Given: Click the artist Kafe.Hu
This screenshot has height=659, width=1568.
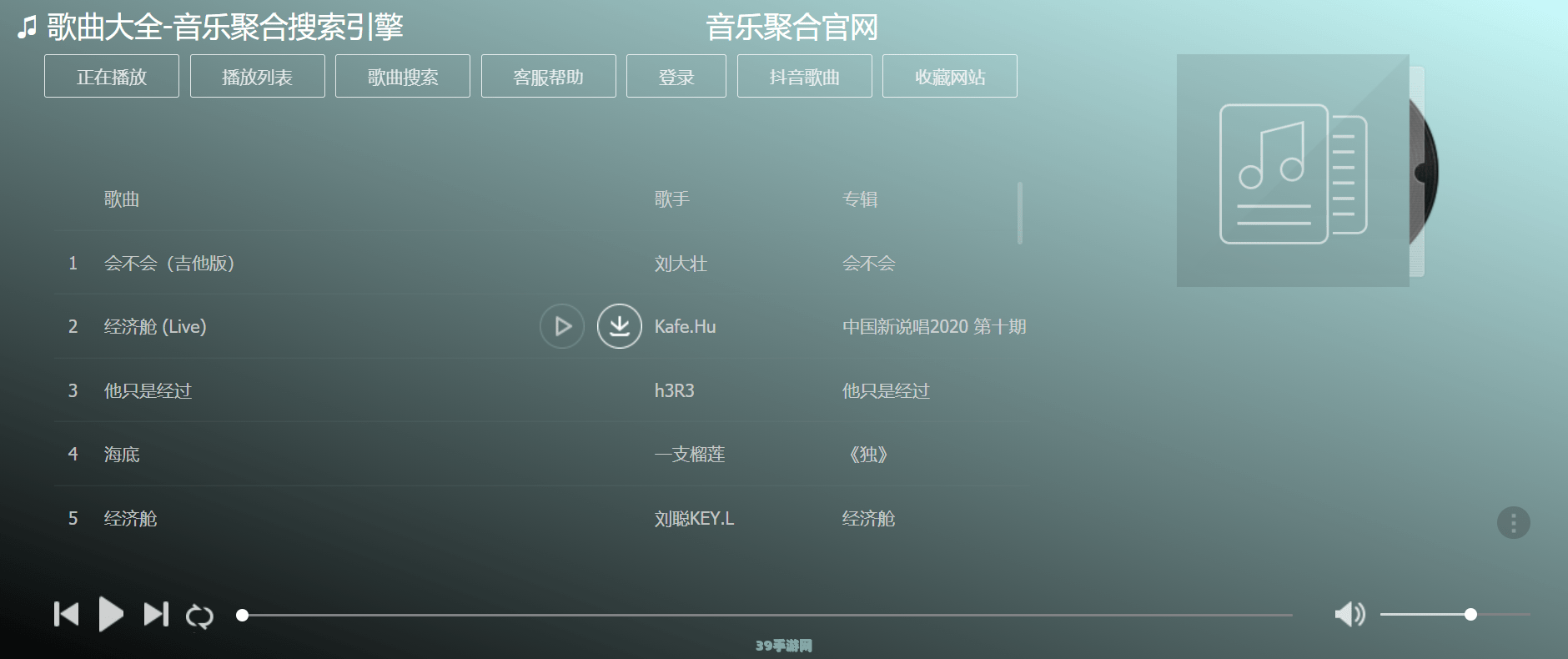Looking at the screenshot, I should [685, 327].
